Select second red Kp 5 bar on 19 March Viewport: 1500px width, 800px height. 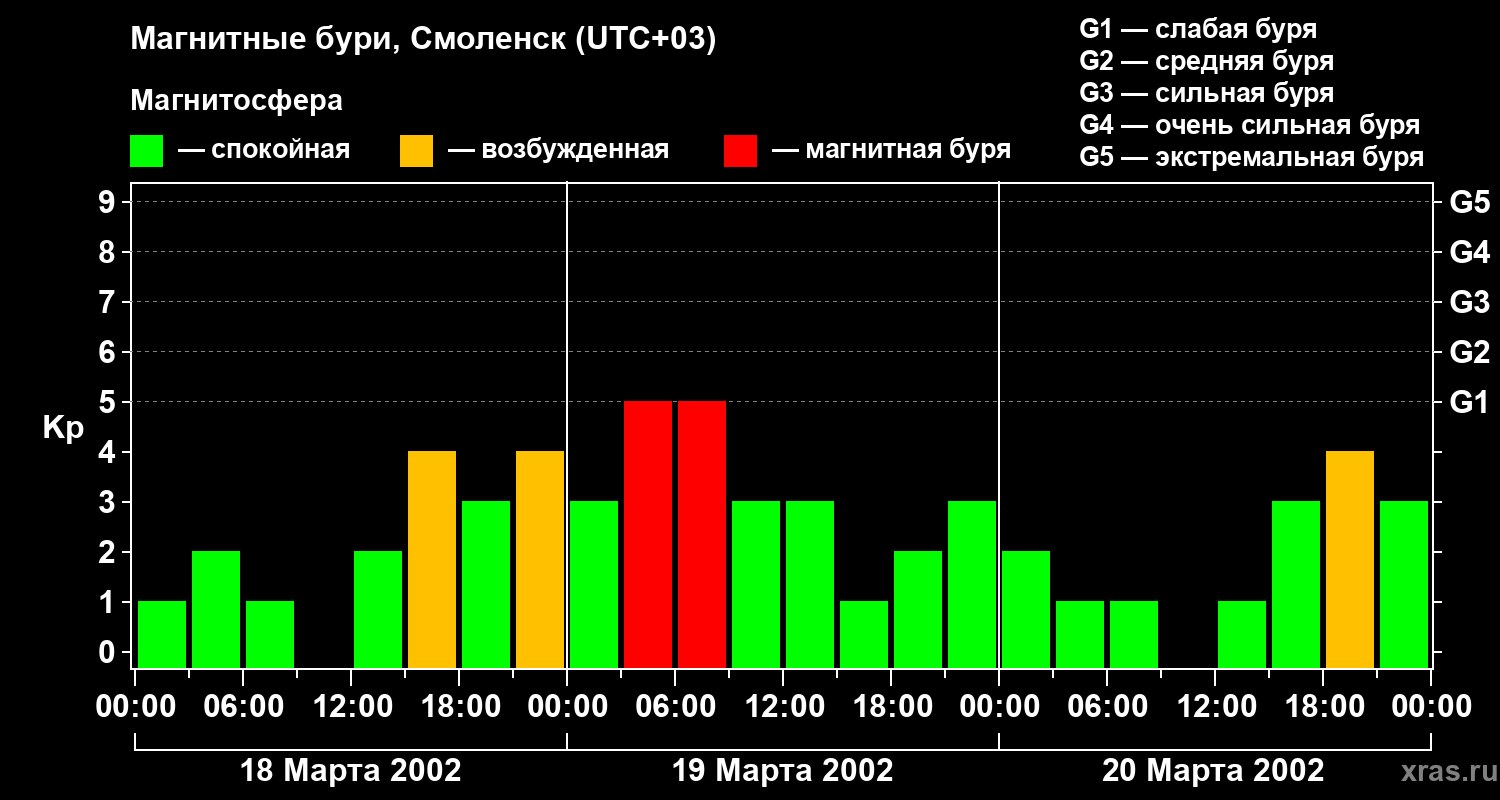coord(702,534)
